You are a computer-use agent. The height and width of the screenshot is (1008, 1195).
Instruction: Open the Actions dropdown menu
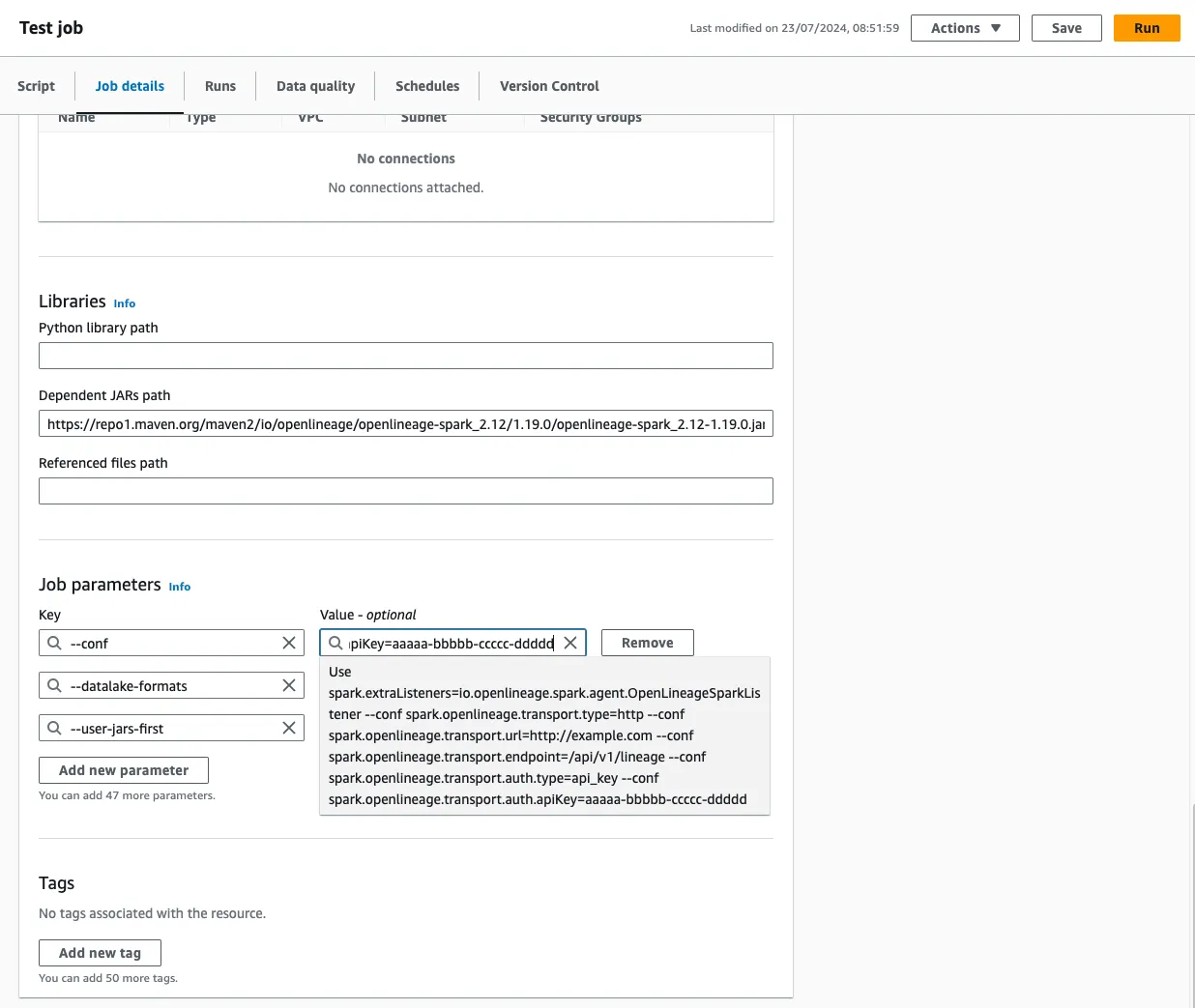(x=964, y=28)
